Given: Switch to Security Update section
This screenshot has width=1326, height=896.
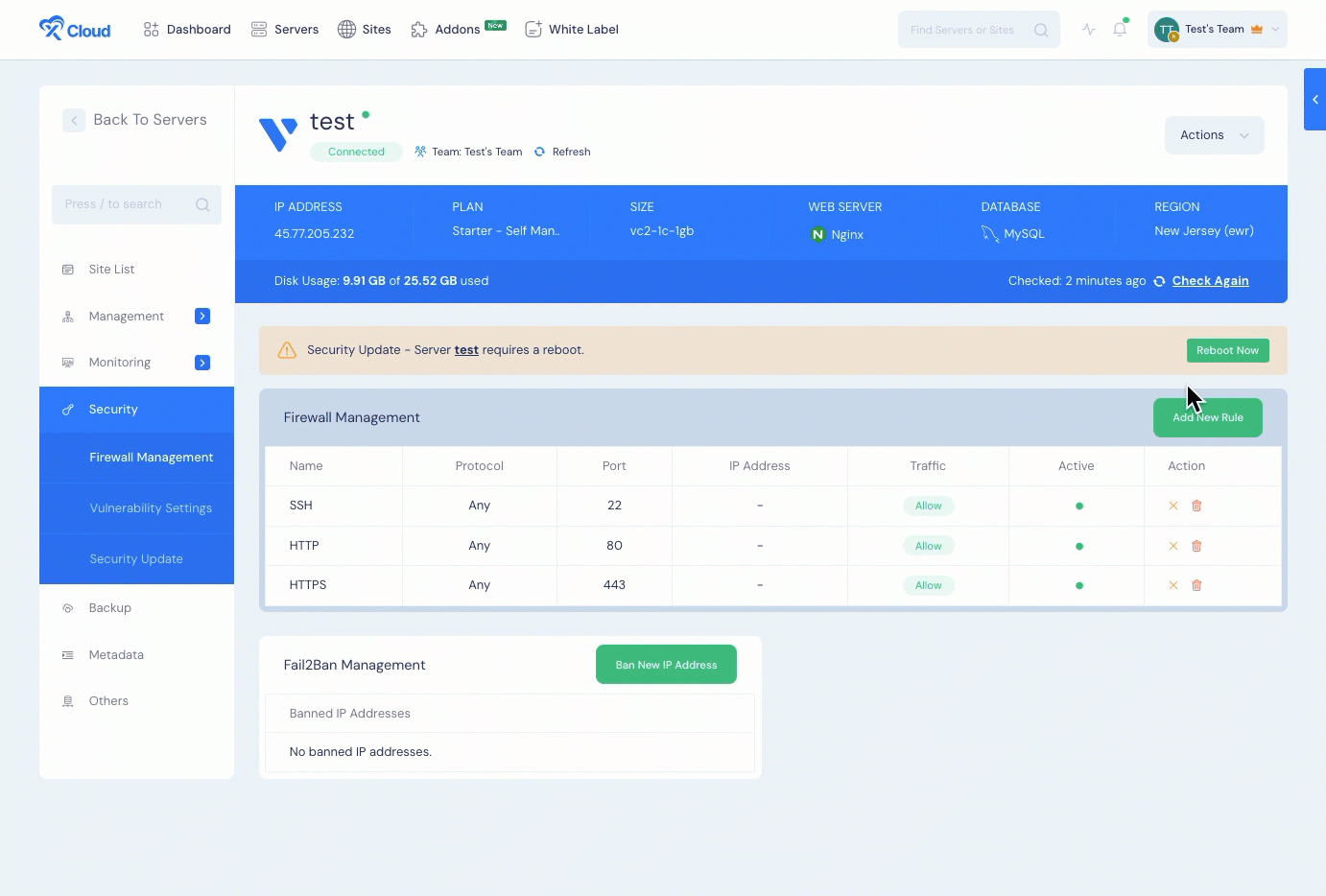Looking at the screenshot, I should click(134, 558).
